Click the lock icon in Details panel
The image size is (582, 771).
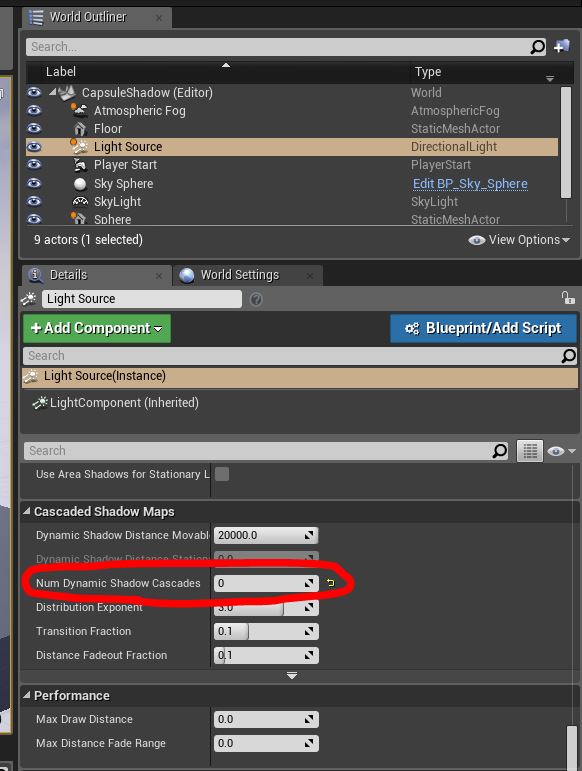[x=568, y=297]
